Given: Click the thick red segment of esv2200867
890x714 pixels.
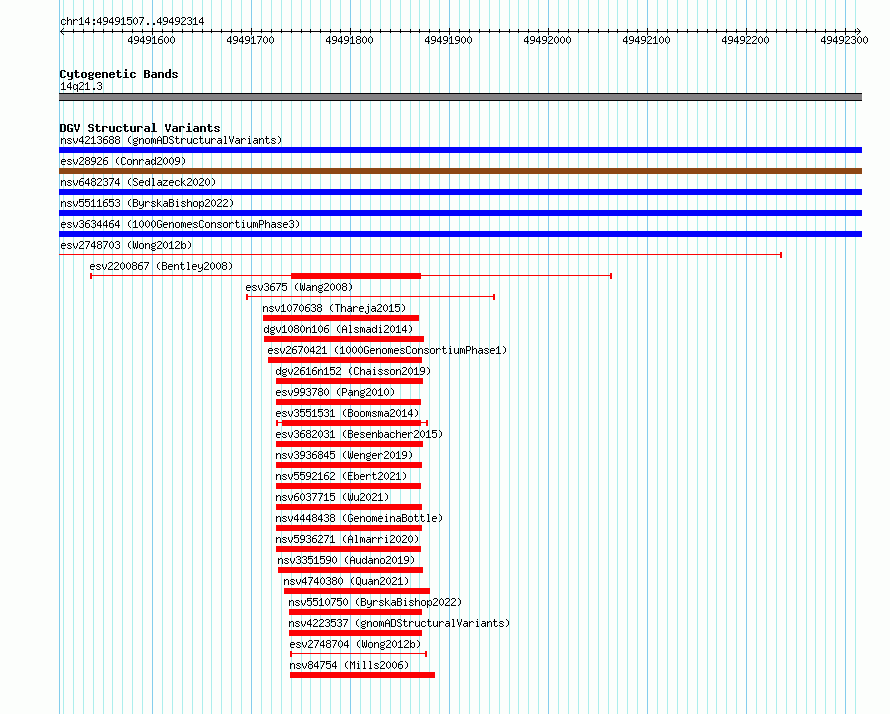Looking at the screenshot, I should (356, 276).
